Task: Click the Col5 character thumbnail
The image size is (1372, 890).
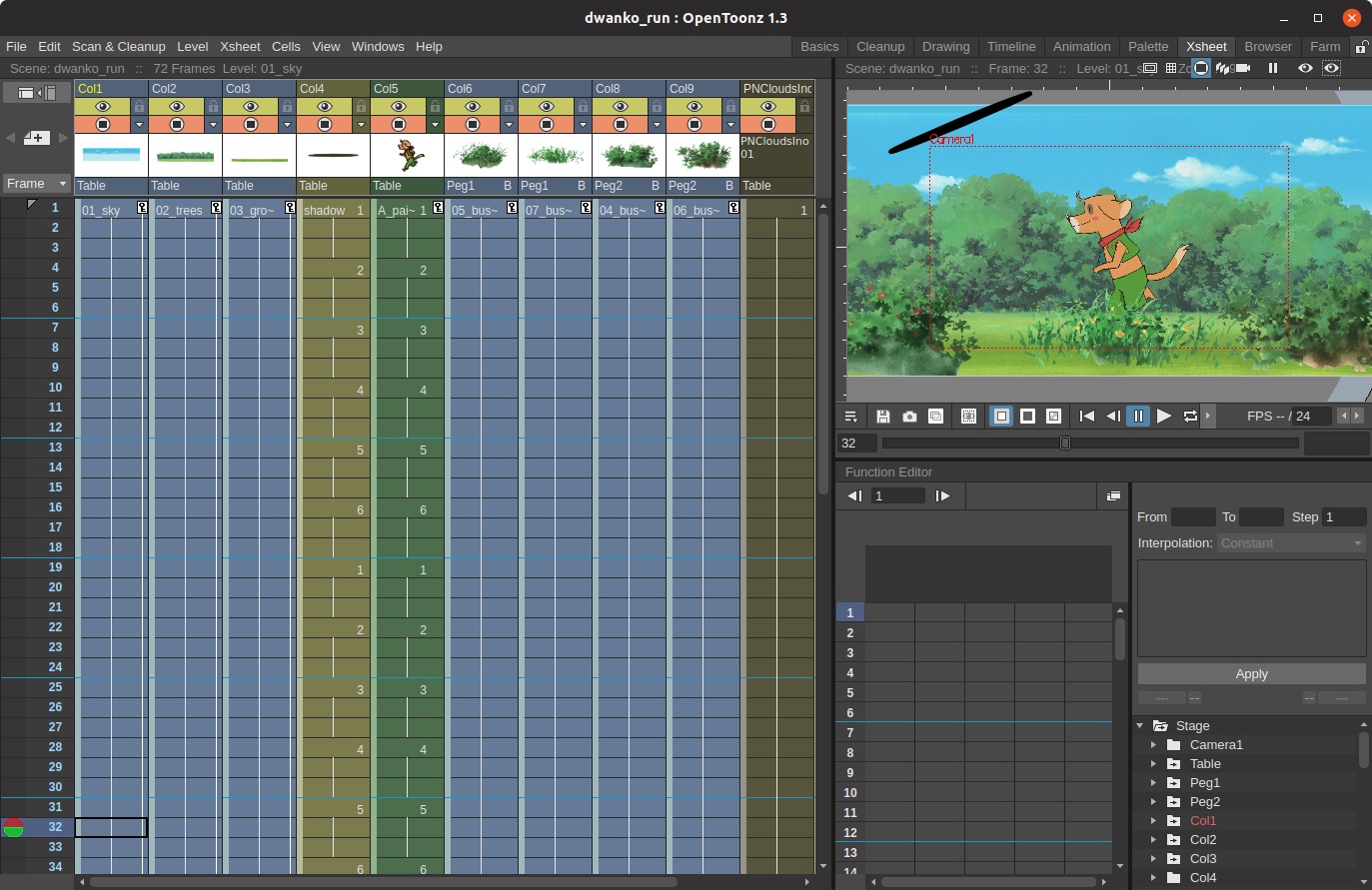Action: point(407,156)
